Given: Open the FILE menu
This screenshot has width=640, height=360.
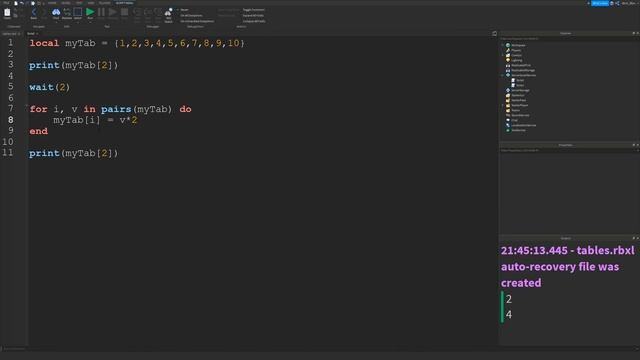Looking at the screenshot, I should [x=7, y=3].
